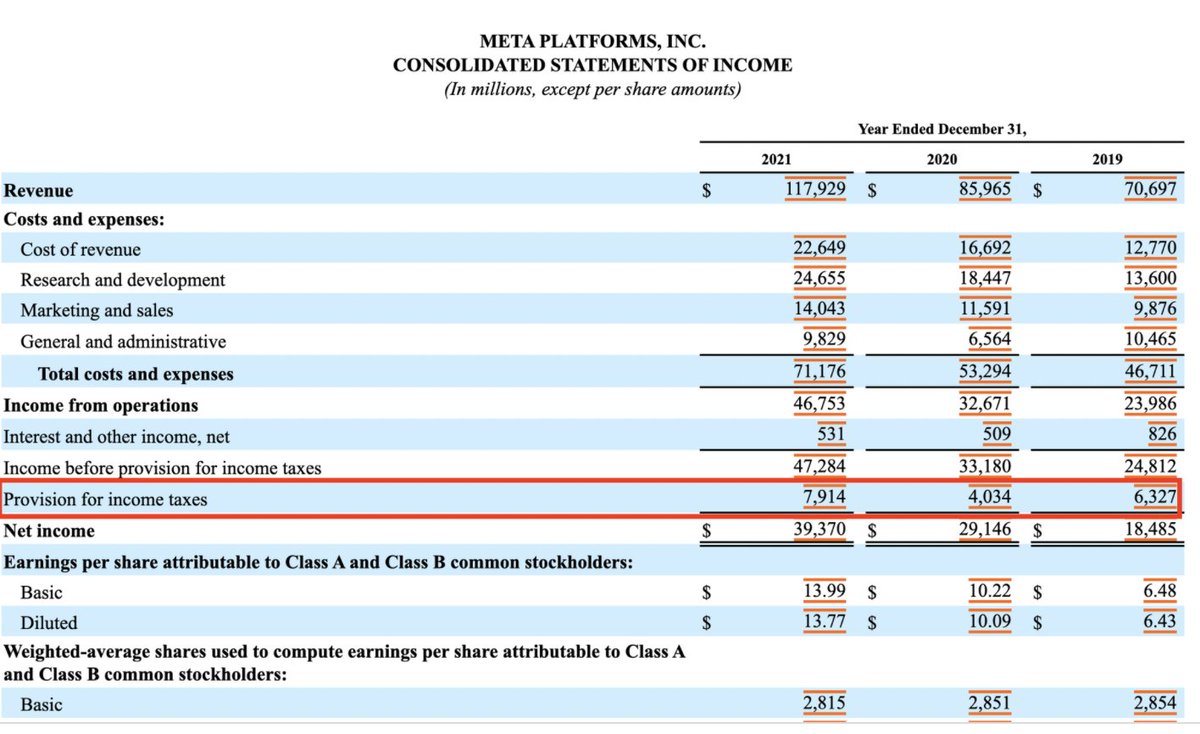
Task: Click 2019 General and administrative 10,465
Action: [1151, 340]
